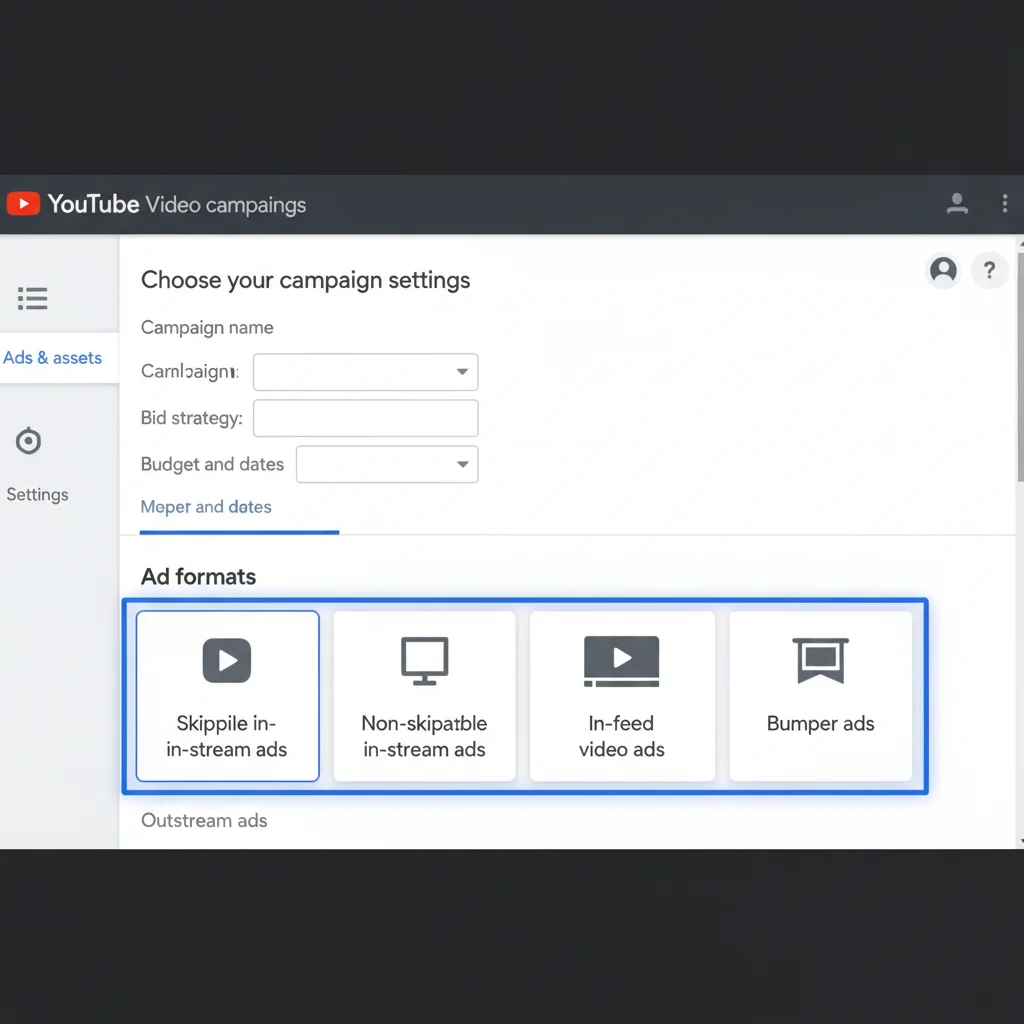Viewport: 1024px width, 1024px height.
Task: Choose the In-feed video ads card
Action: [622, 696]
